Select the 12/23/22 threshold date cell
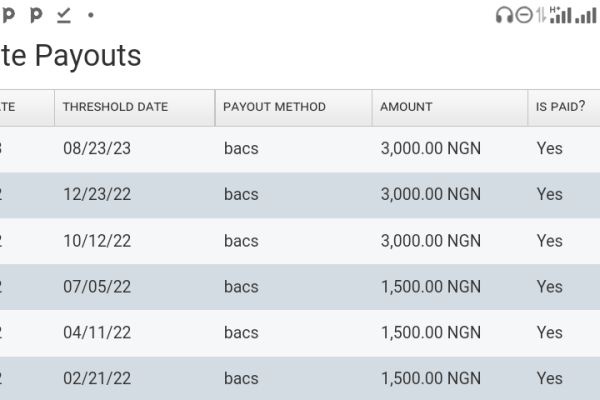 pyautogui.click(x=97, y=195)
